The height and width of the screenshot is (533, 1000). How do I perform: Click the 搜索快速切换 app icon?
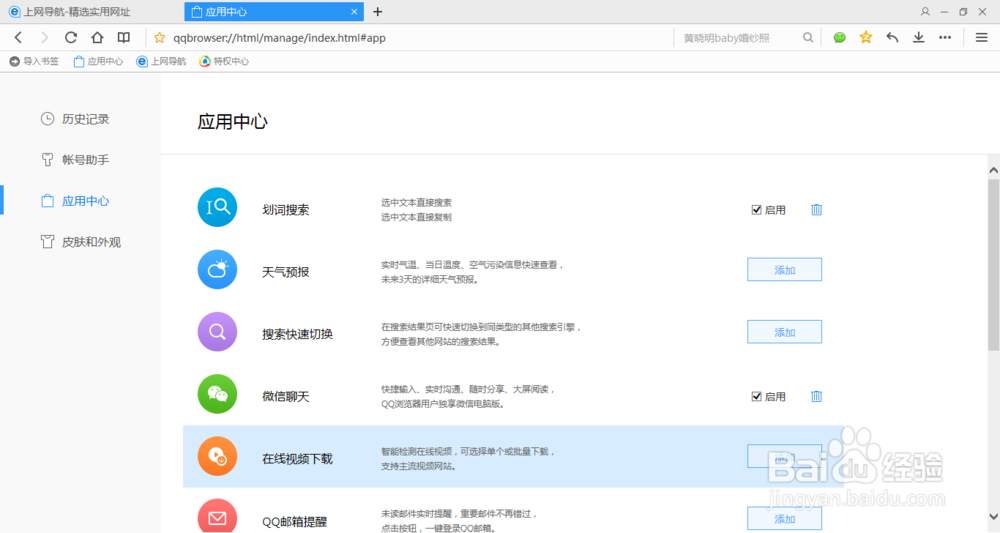pos(217,332)
